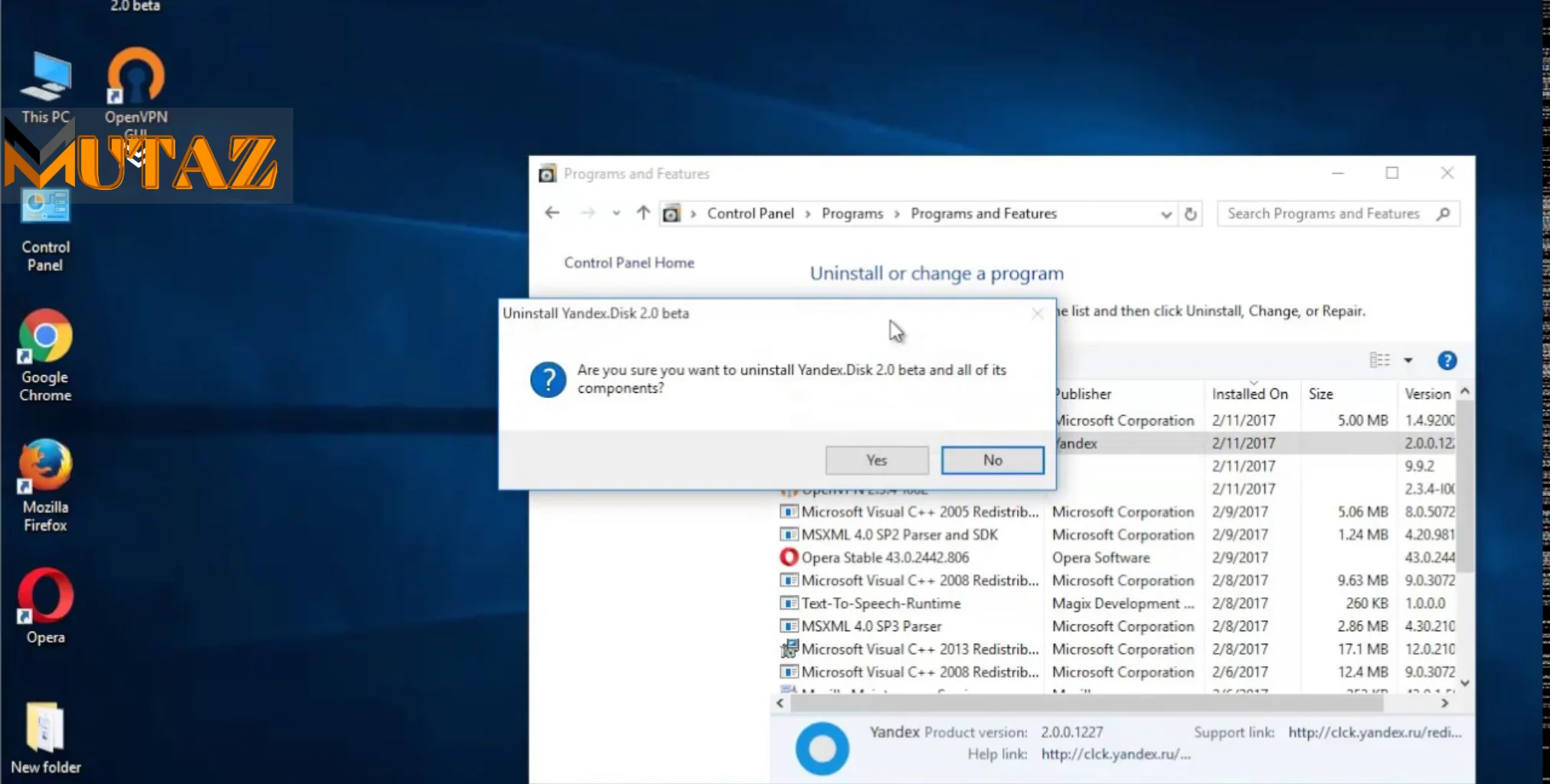Screen dimensions: 1550x784
Task: Open Programs breadcrumb
Action: point(852,214)
